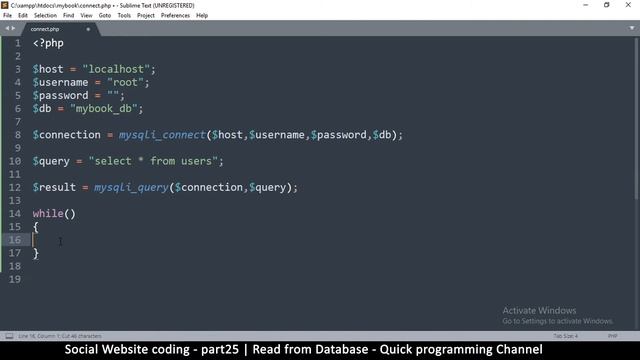
Task: Click the mysqli_query function name
Action: tap(131, 187)
